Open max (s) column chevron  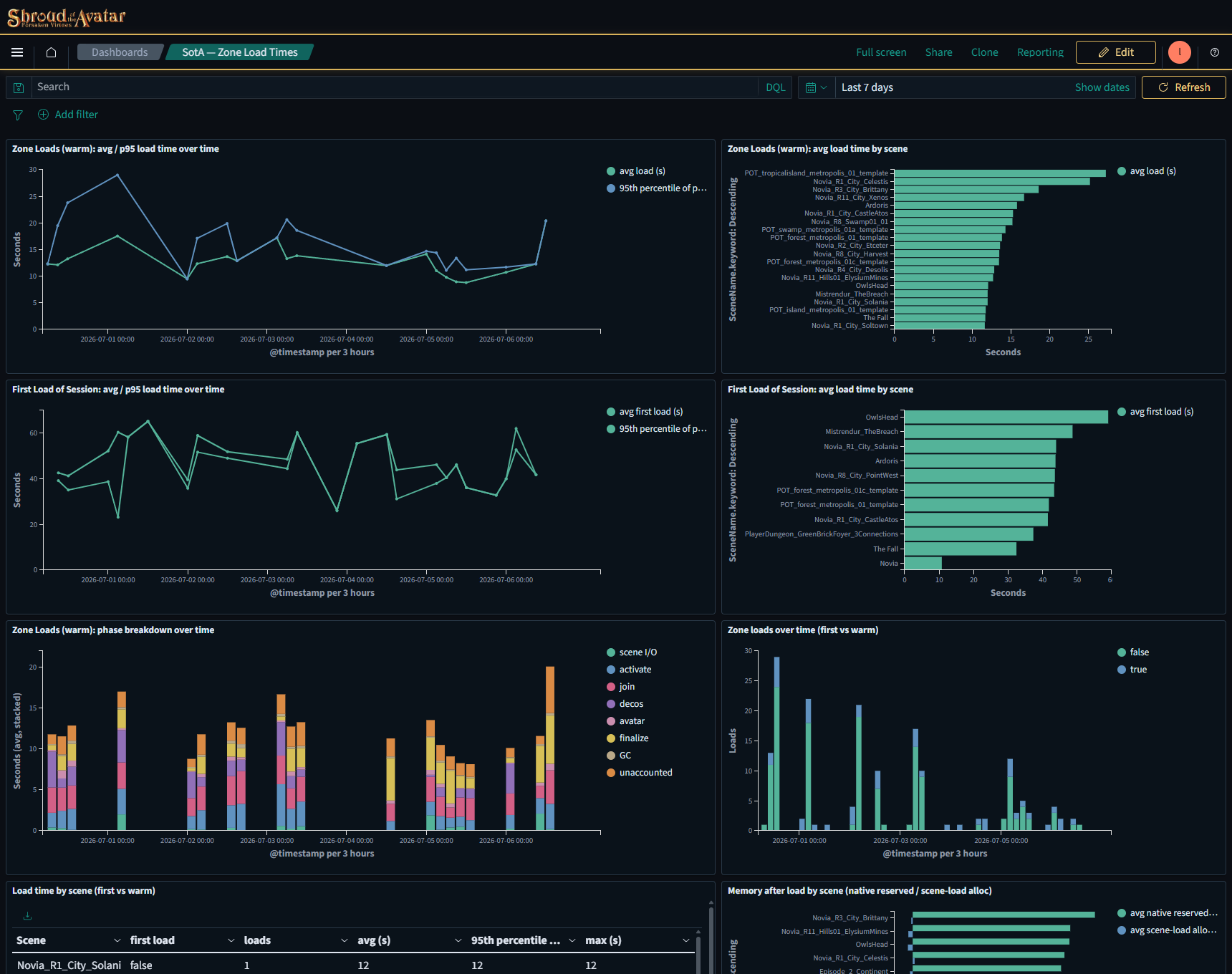[686, 940]
